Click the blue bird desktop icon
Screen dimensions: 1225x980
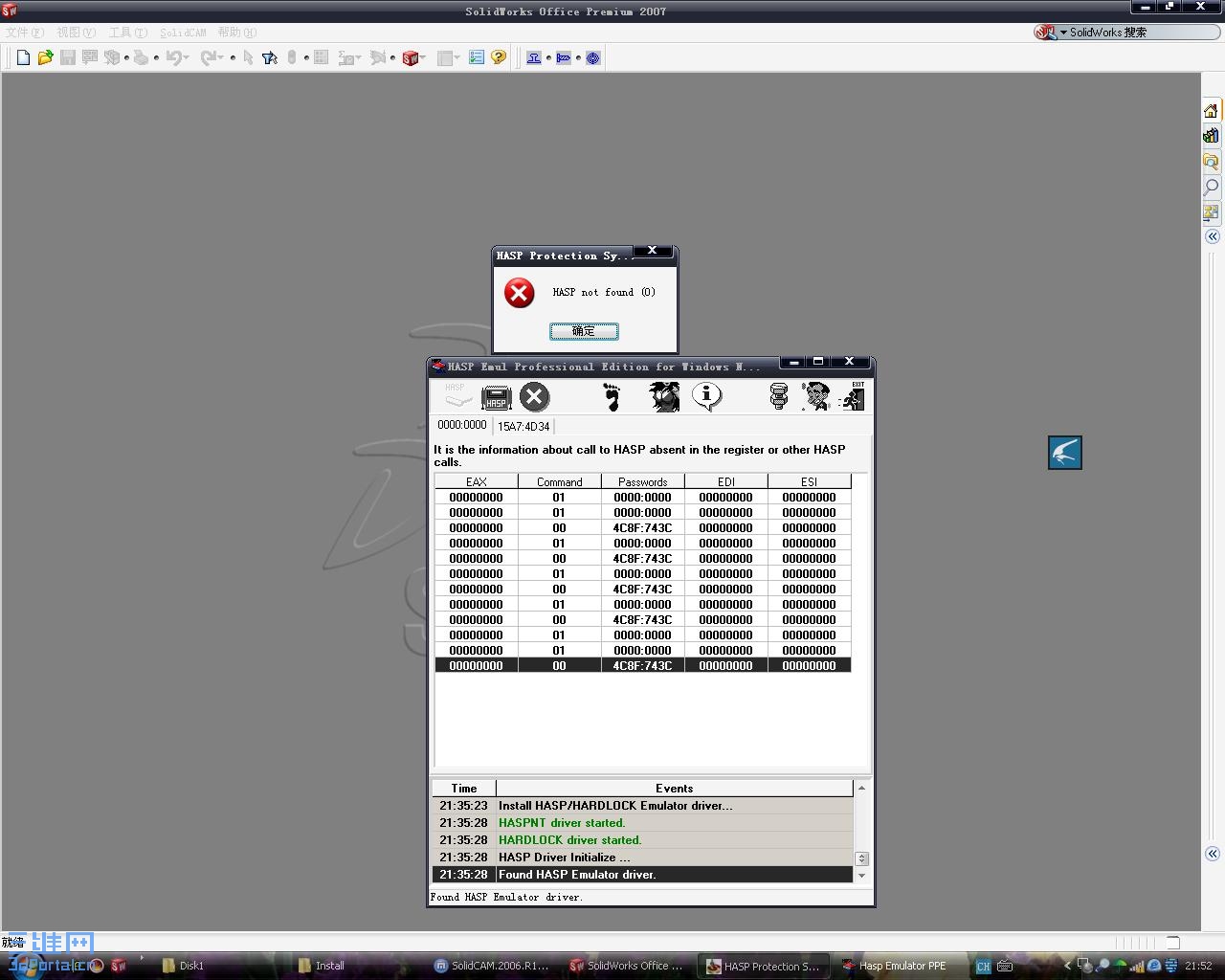pyautogui.click(x=1065, y=453)
